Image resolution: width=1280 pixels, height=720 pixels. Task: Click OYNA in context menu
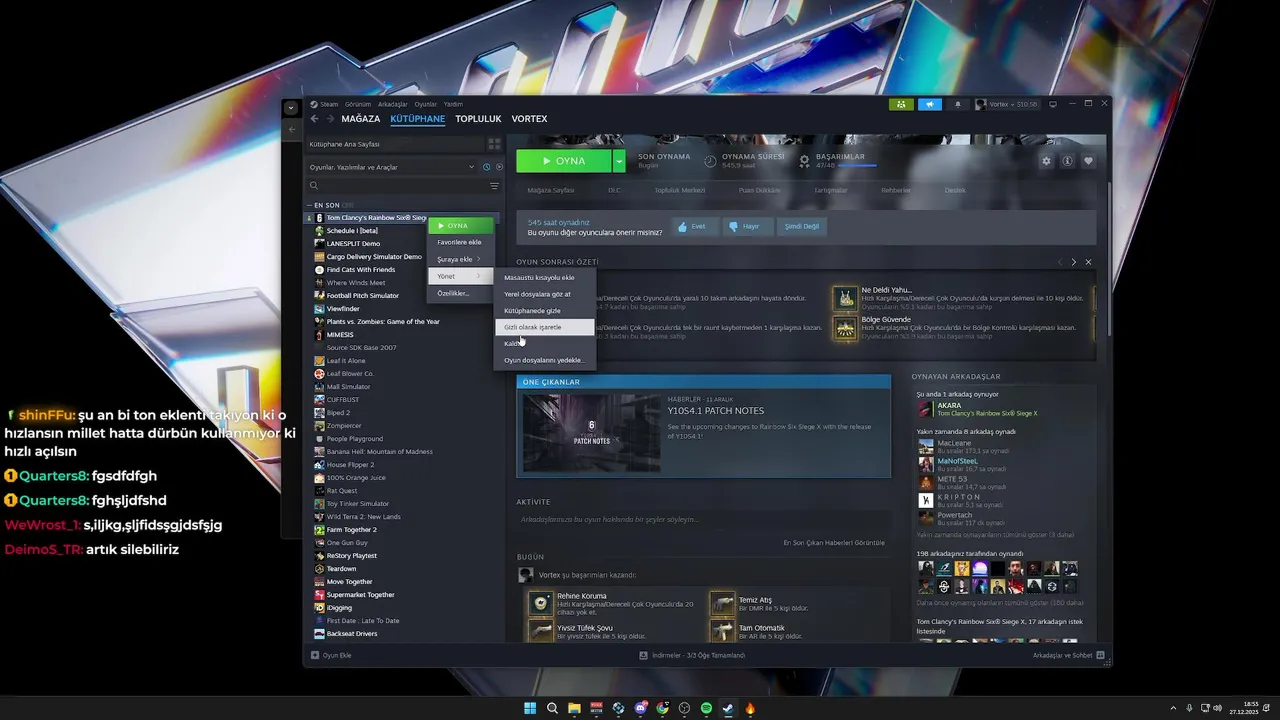coord(461,226)
